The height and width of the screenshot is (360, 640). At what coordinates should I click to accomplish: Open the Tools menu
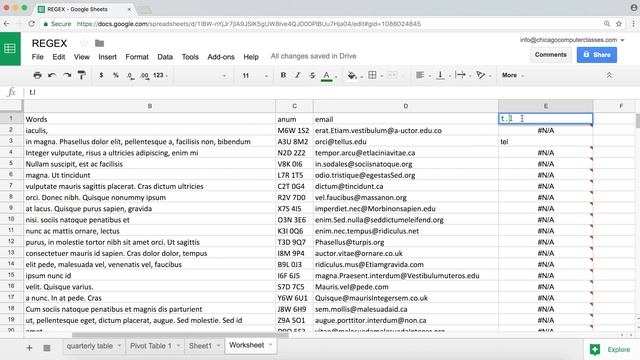point(190,57)
